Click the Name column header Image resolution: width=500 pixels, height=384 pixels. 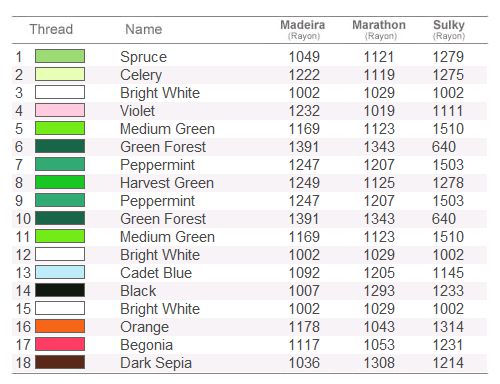(144, 29)
